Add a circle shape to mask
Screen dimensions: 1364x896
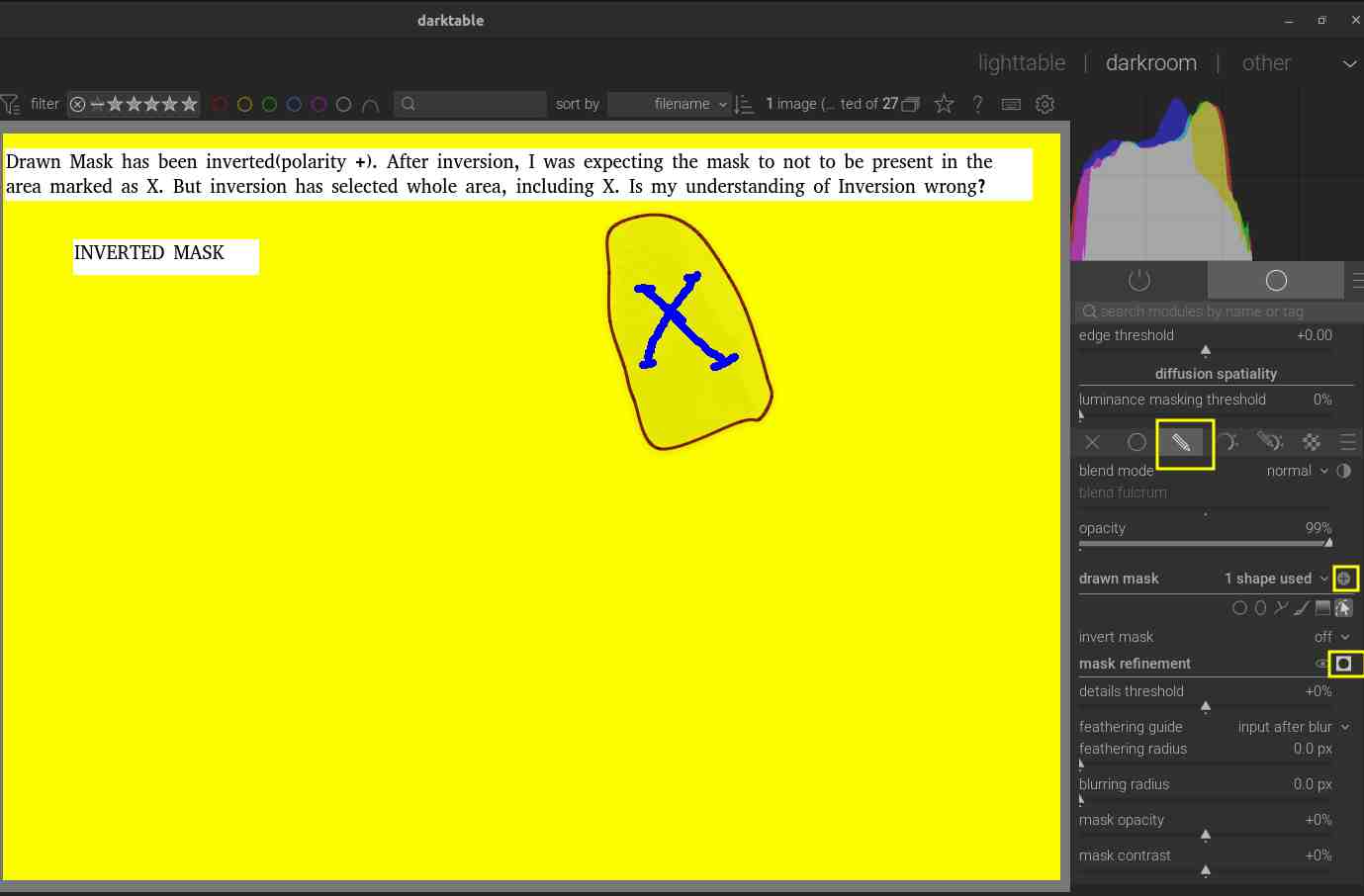1239,608
